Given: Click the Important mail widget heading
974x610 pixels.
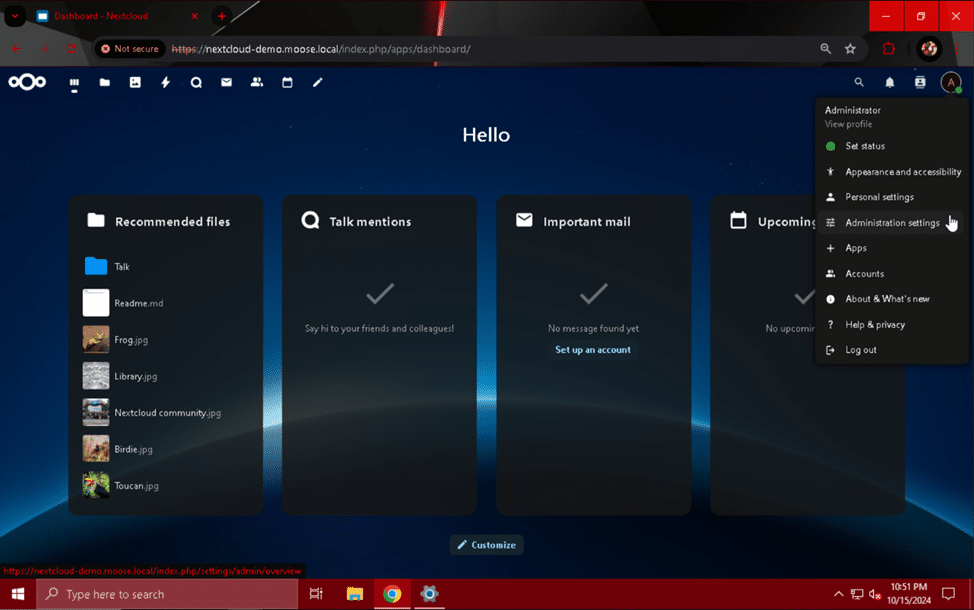Looking at the screenshot, I should click(587, 222).
